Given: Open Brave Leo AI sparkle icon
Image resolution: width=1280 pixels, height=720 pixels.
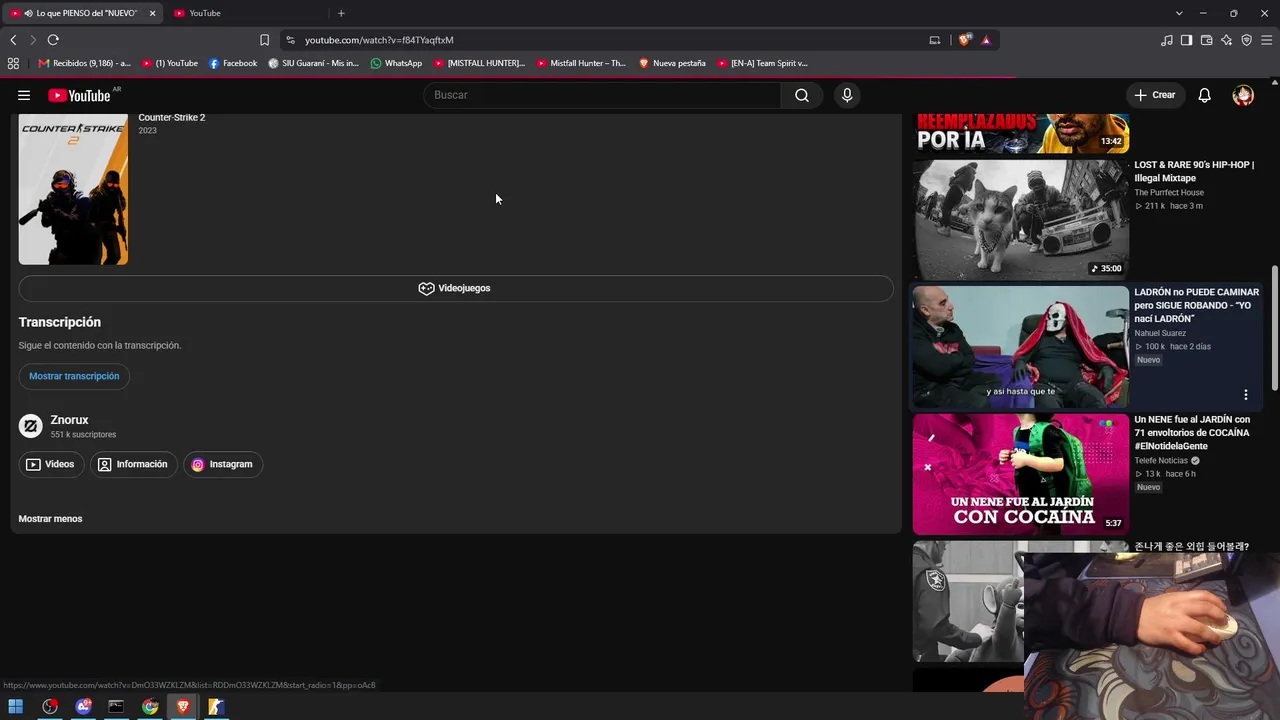Looking at the screenshot, I should (x=1226, y=40).
